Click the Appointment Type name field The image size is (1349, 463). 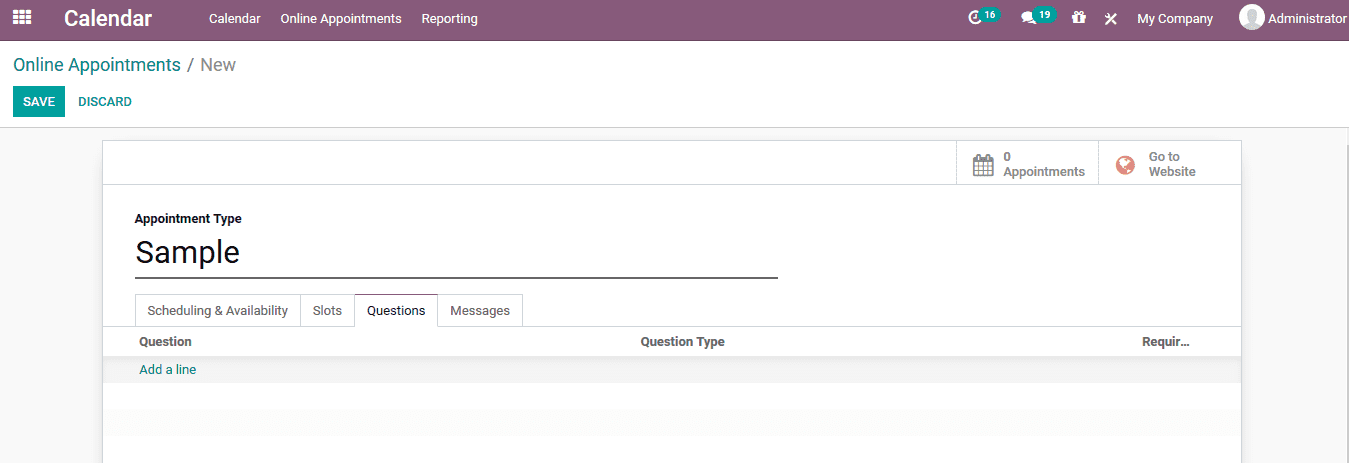(456, 252)
